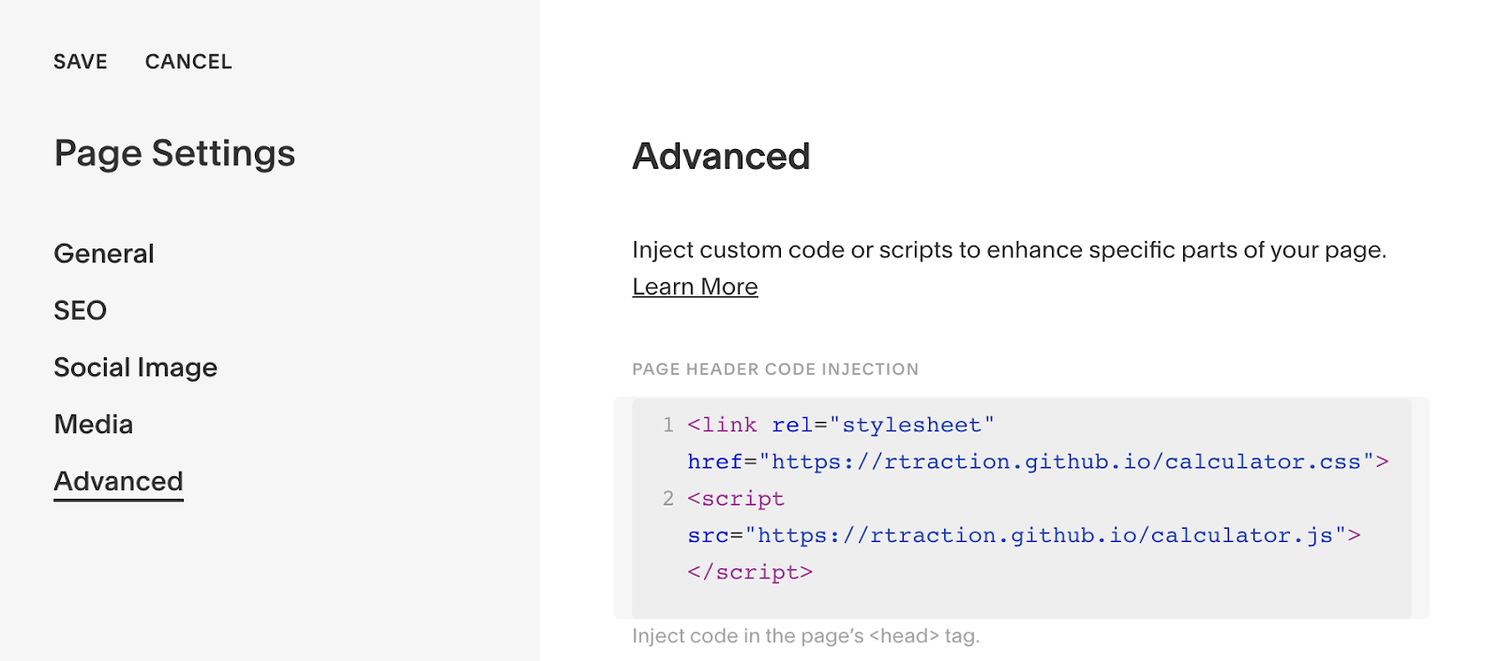Follow the Learn More link
The height and width of the screenshot is (661, 1500).
point(695,287)
